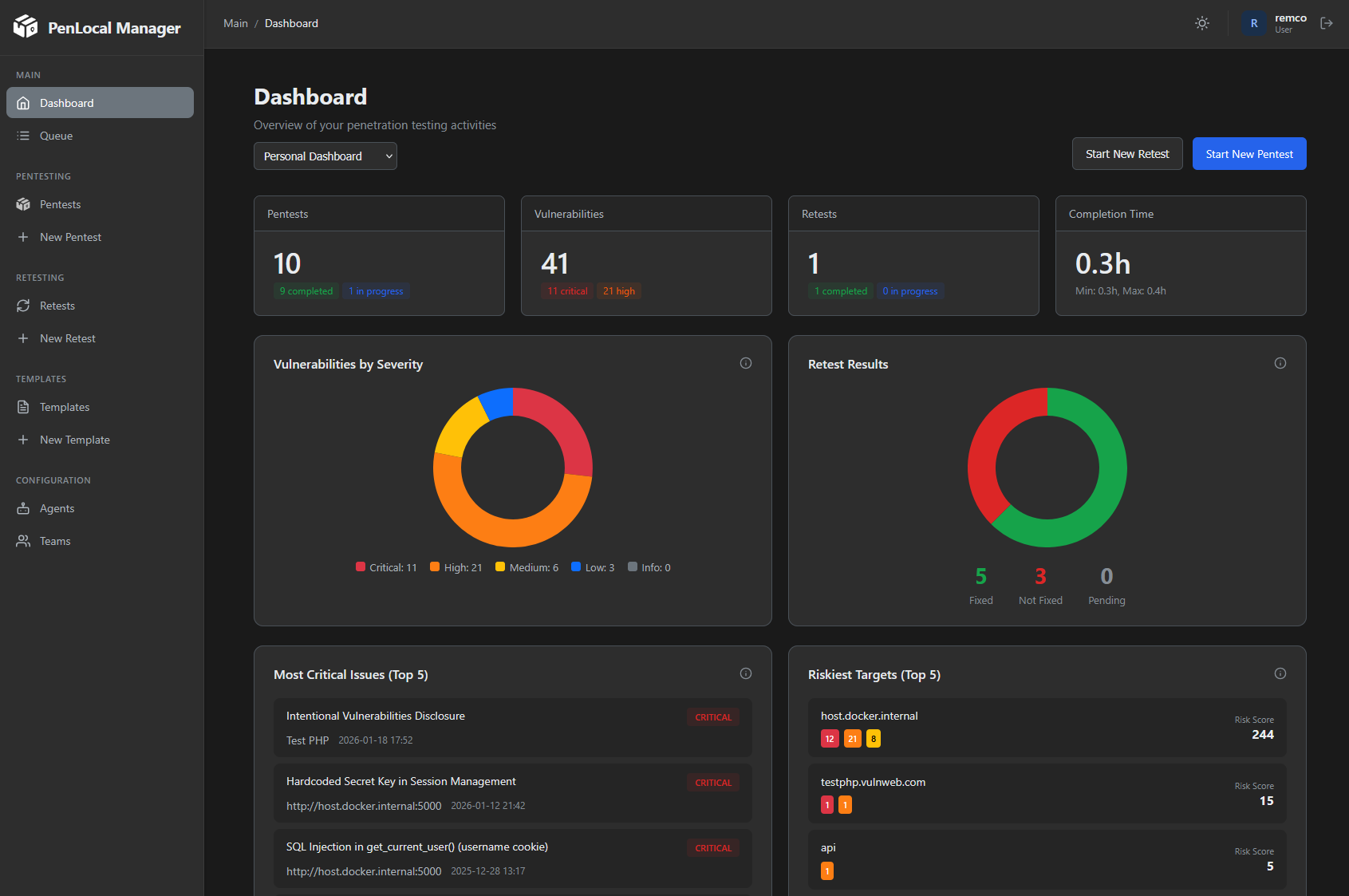Toggle light mode with the sun icon

pos(1201,23)
